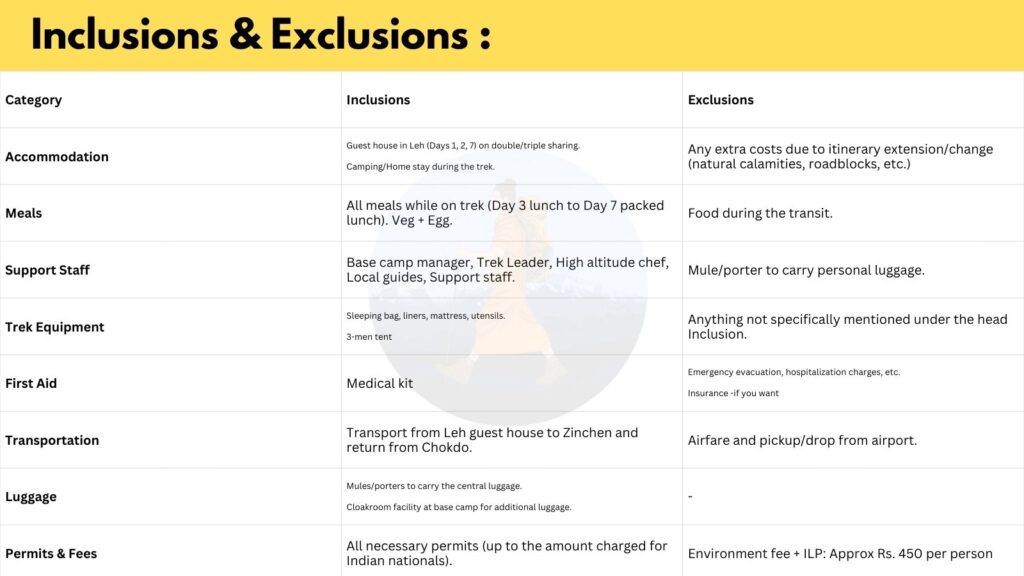Select the Category column header

point(33,100)
